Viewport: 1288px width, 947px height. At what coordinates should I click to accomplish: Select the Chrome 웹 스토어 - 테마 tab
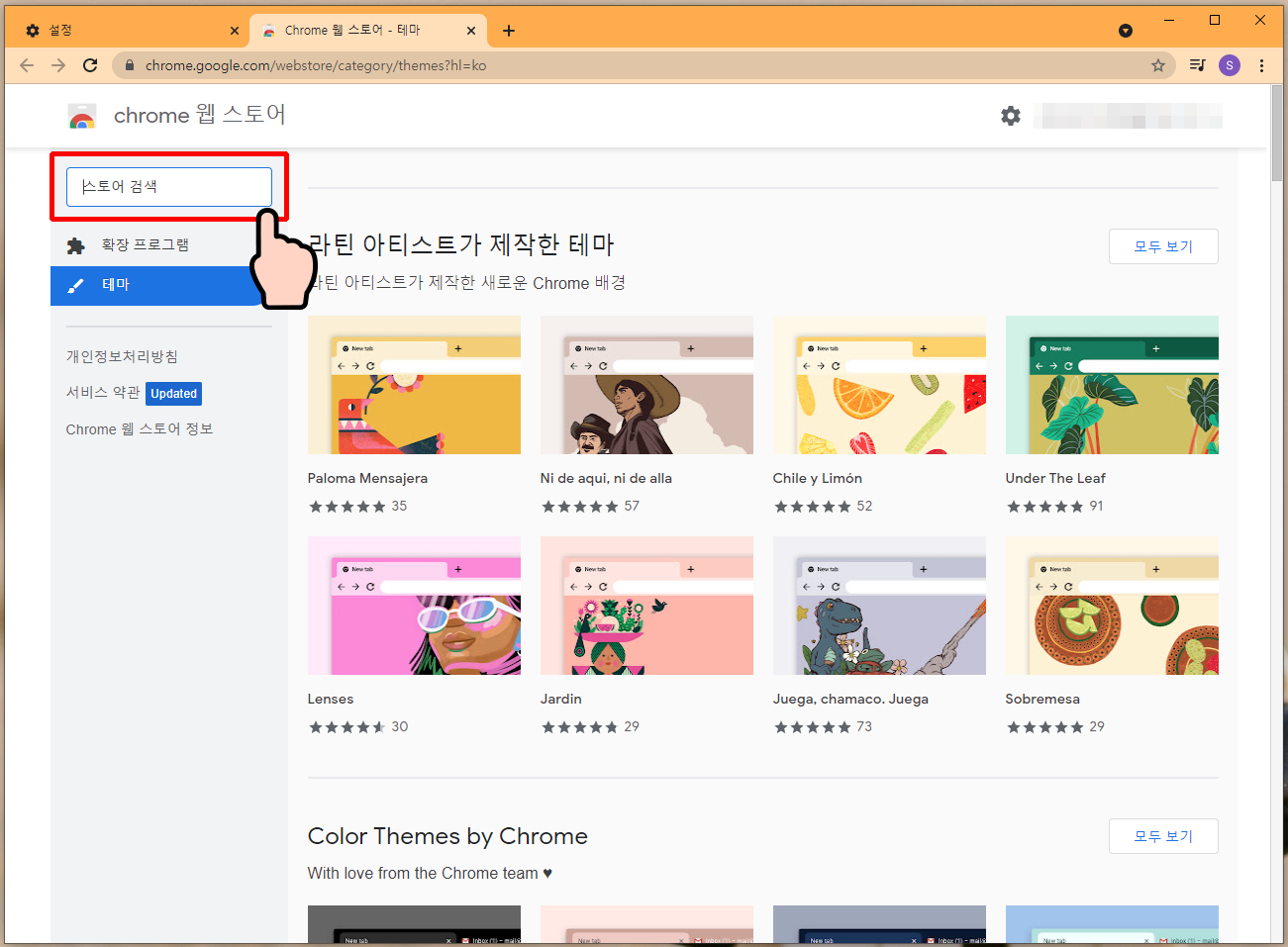(368, 31)
